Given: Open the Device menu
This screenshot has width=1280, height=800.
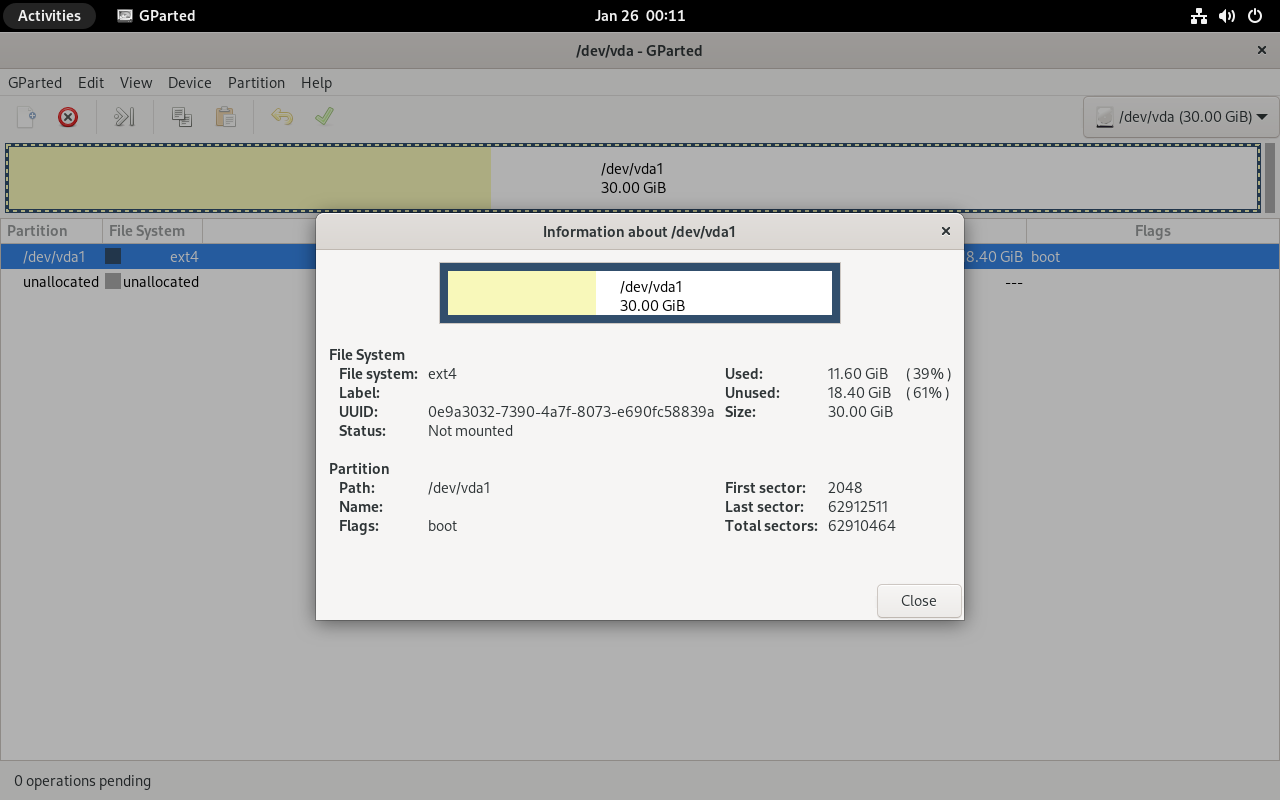Looking at the screenshot, I should pos(189,83).
